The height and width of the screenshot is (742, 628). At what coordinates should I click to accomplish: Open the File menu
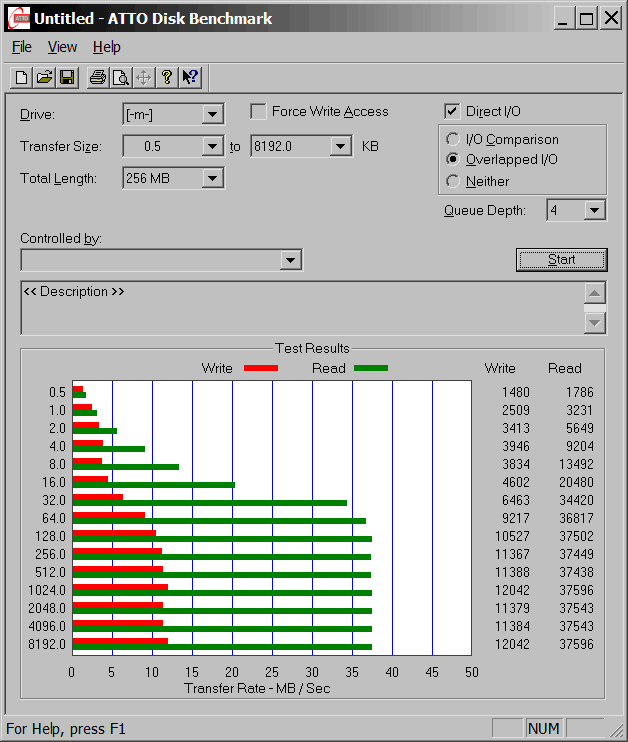point(22,47)
